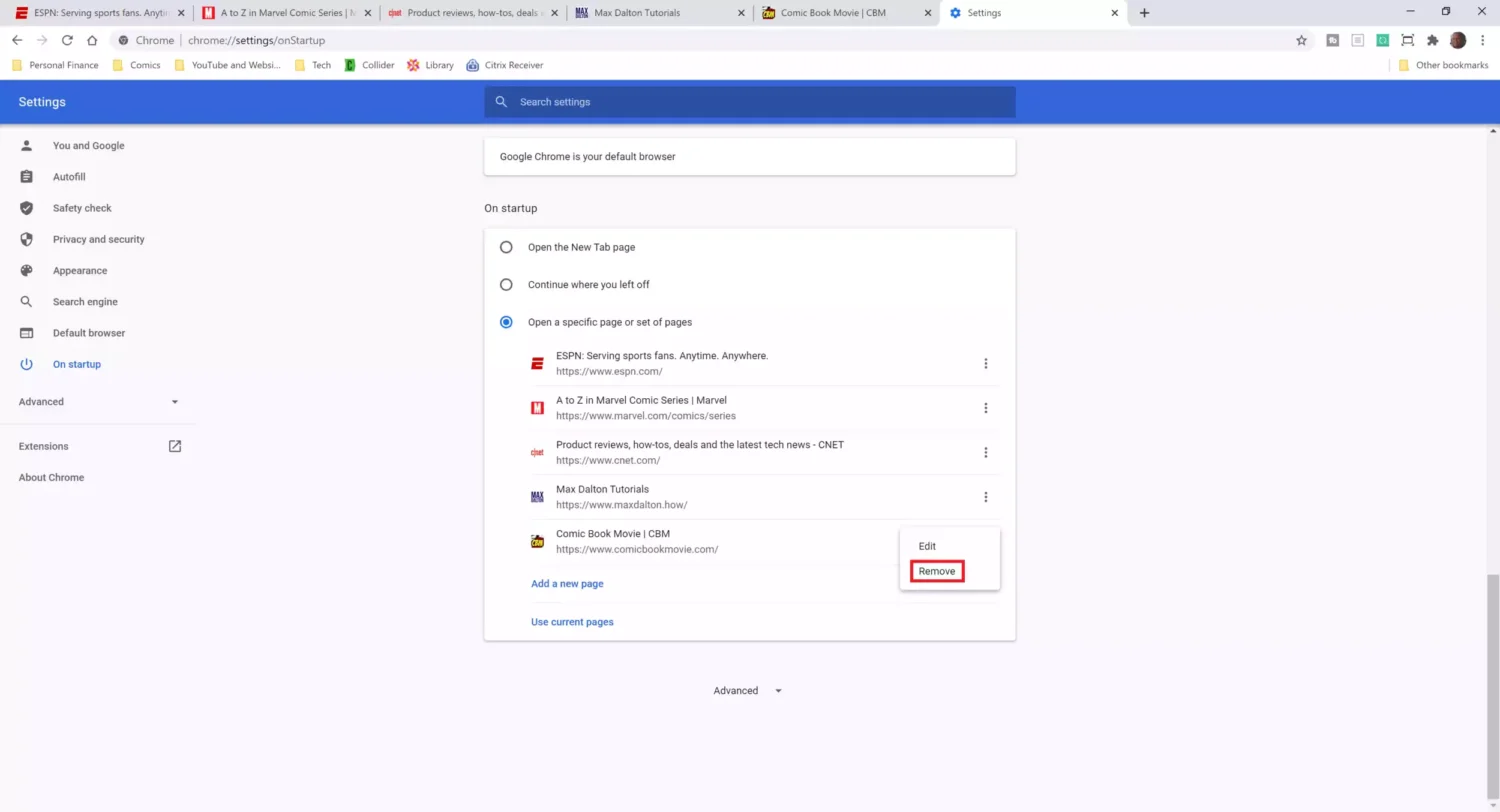
Task: Open the Library bookmark
Action: tap(430, 65)
